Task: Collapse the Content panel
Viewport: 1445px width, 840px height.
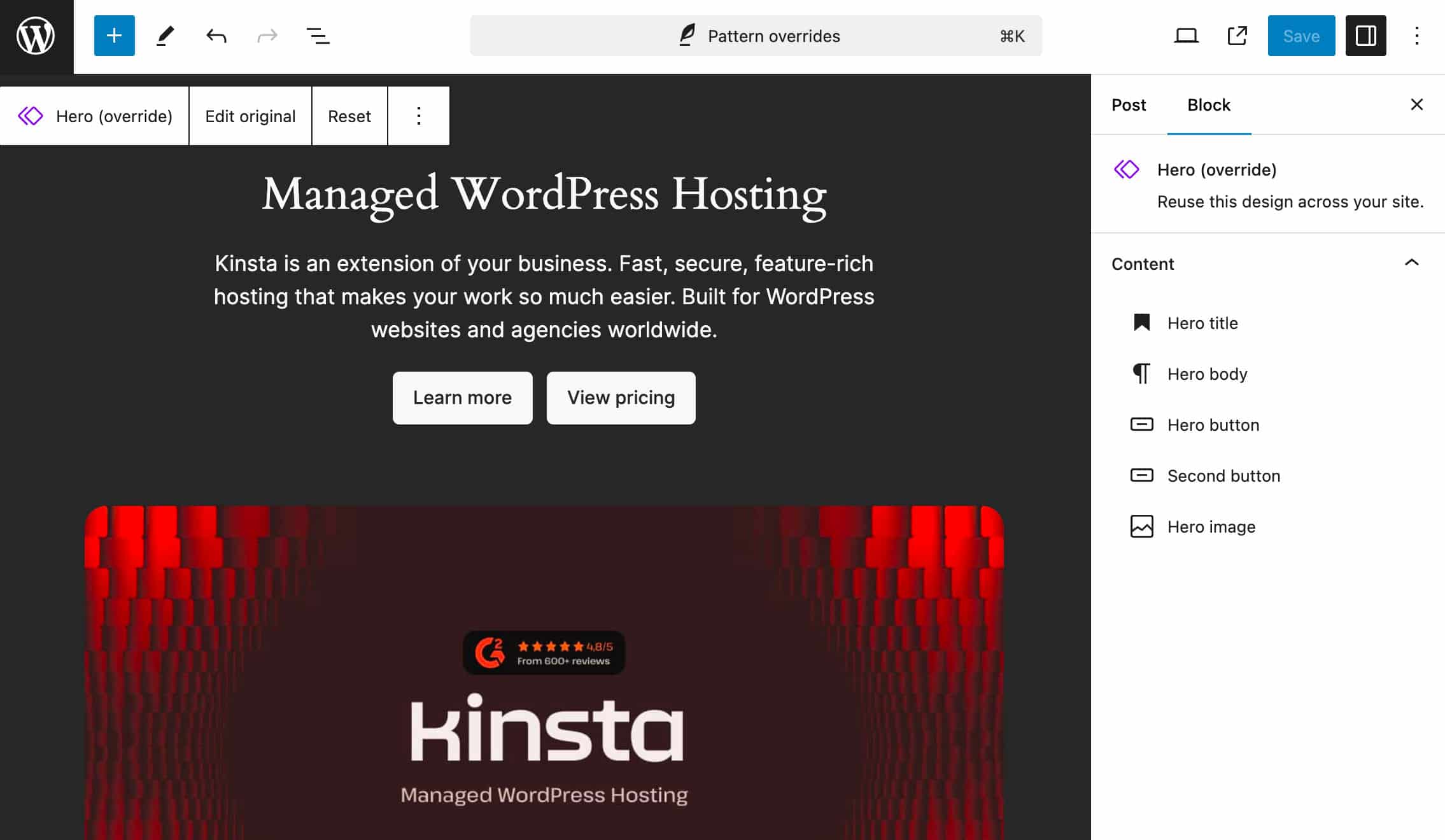Action: pyautogui.click(x=1411, y=263)
